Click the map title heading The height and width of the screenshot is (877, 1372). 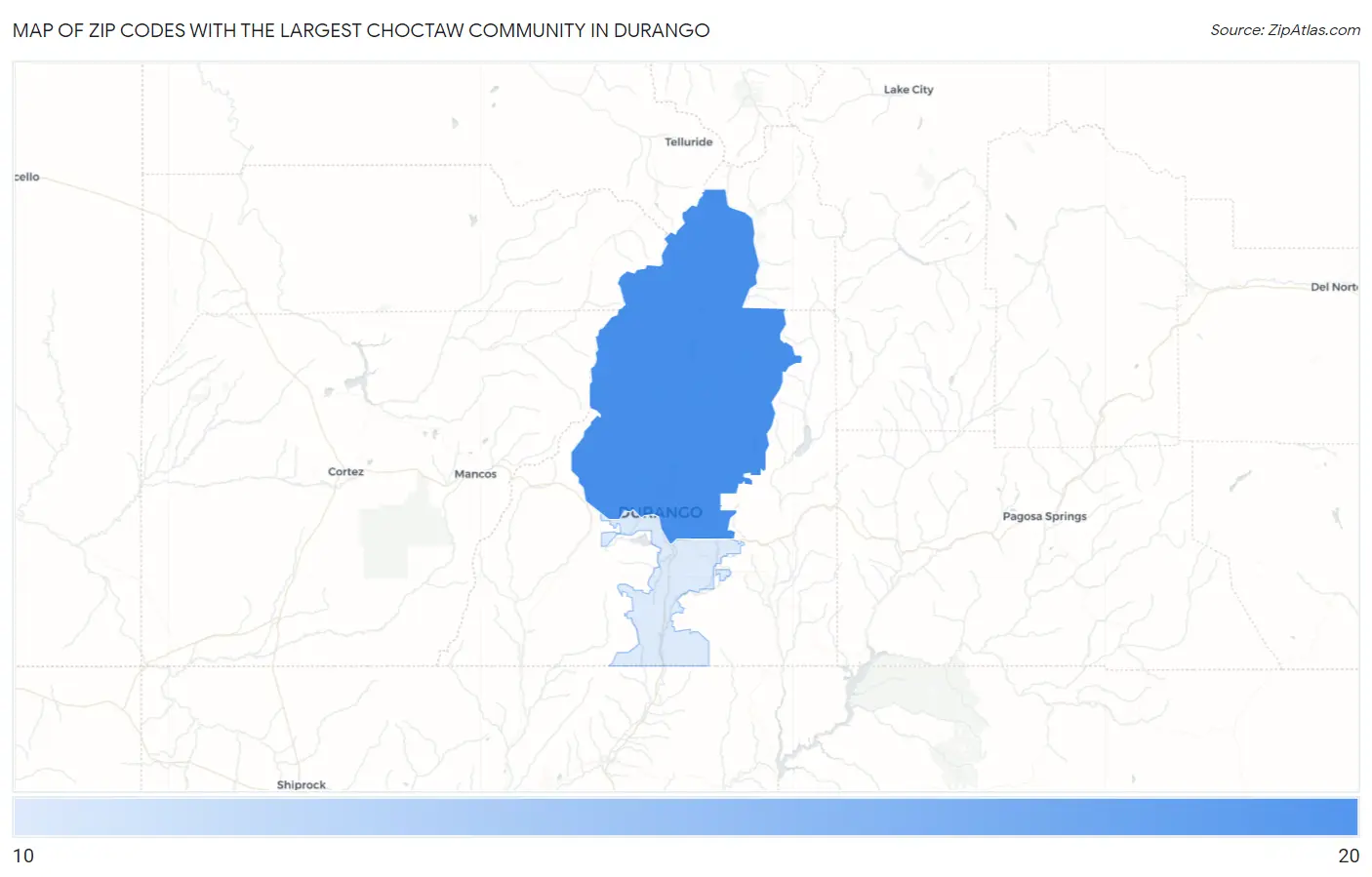pos(361,30)
